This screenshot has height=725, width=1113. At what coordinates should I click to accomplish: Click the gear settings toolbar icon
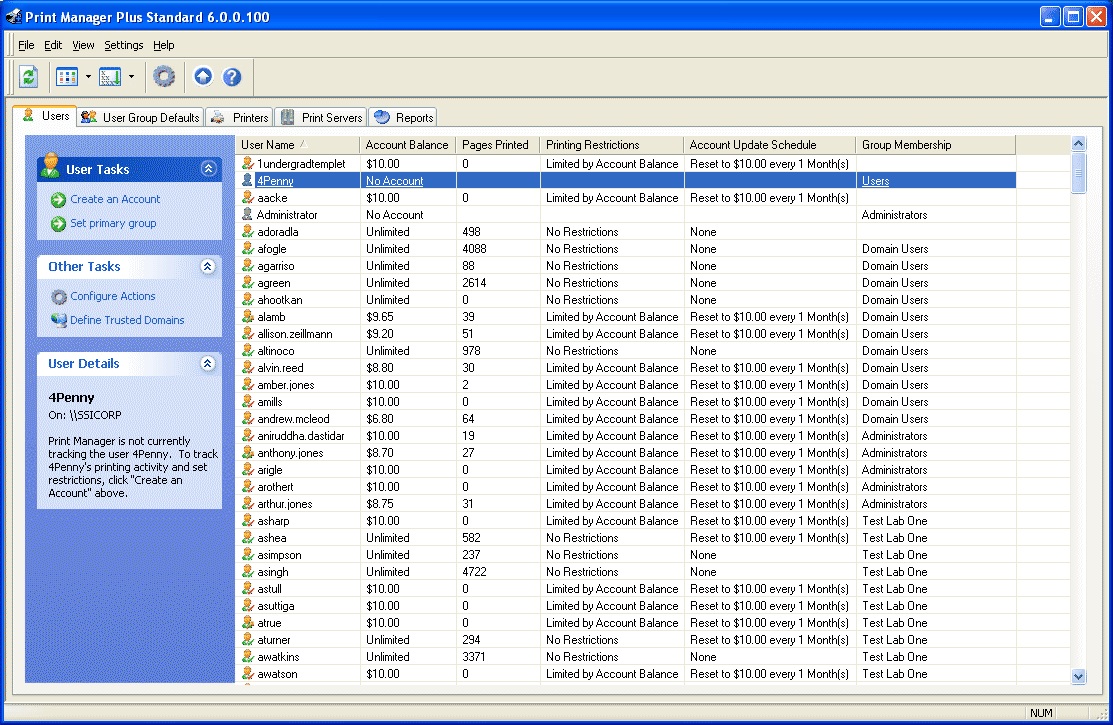163,77
